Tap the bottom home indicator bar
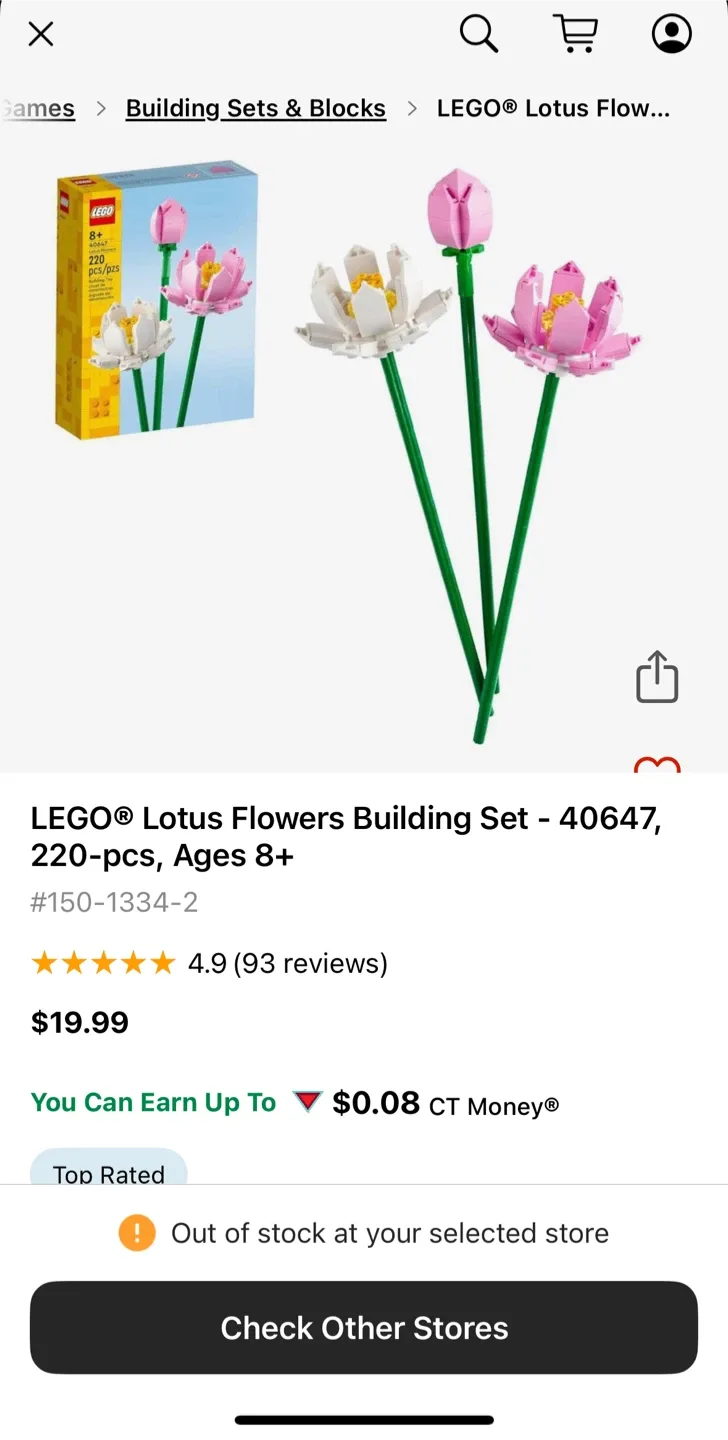The height and width of the screenshot is (1440, 728). coord(364,1419)
